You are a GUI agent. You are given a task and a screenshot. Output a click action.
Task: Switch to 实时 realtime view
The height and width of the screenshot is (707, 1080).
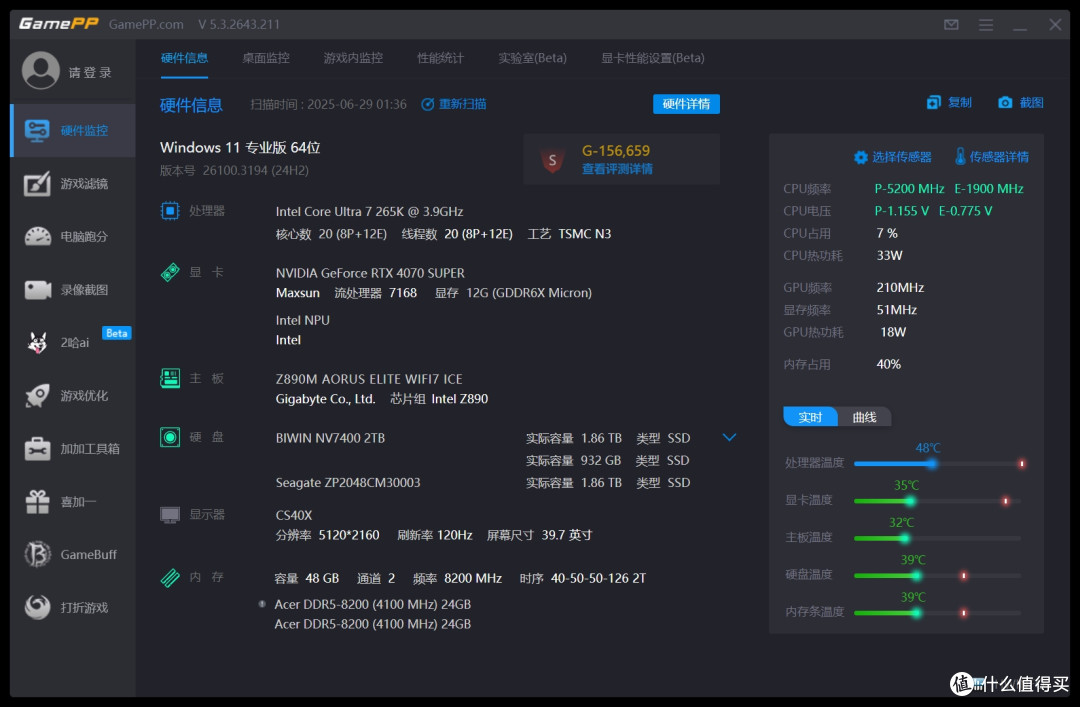point(810,417)
